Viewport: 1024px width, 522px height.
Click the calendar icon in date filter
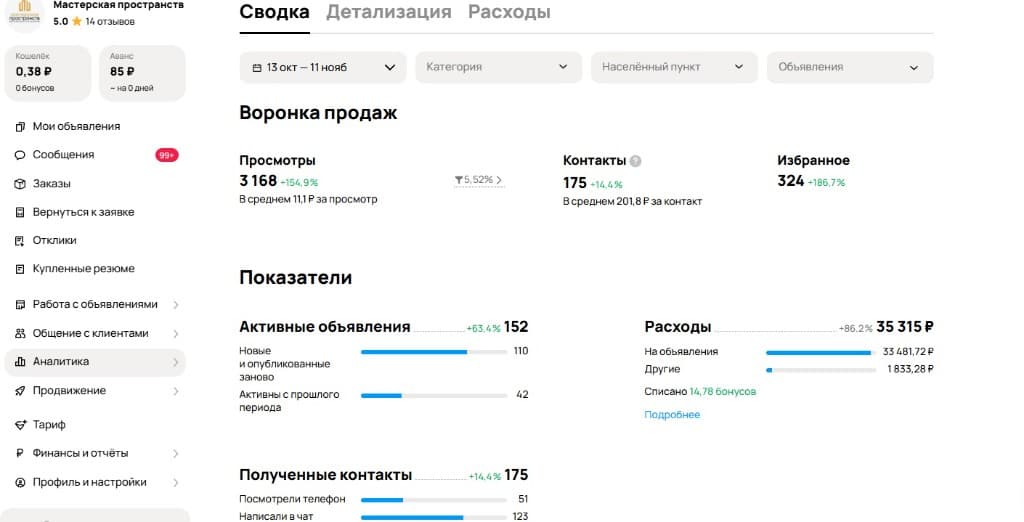tap(257, 67)
